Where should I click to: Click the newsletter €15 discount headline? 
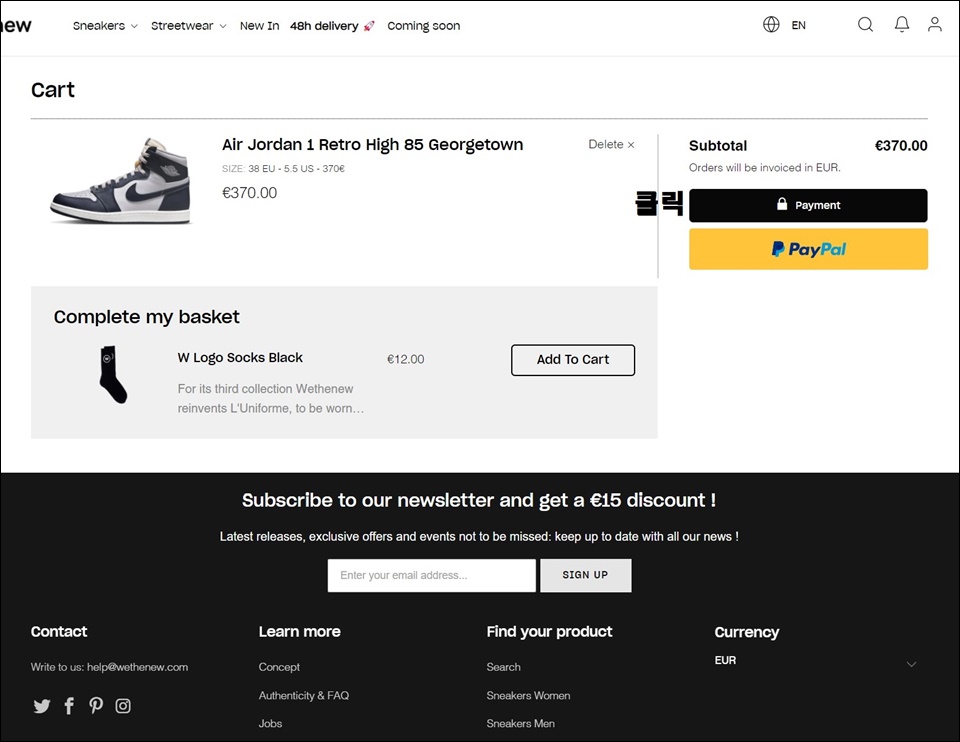click(479, 500)
